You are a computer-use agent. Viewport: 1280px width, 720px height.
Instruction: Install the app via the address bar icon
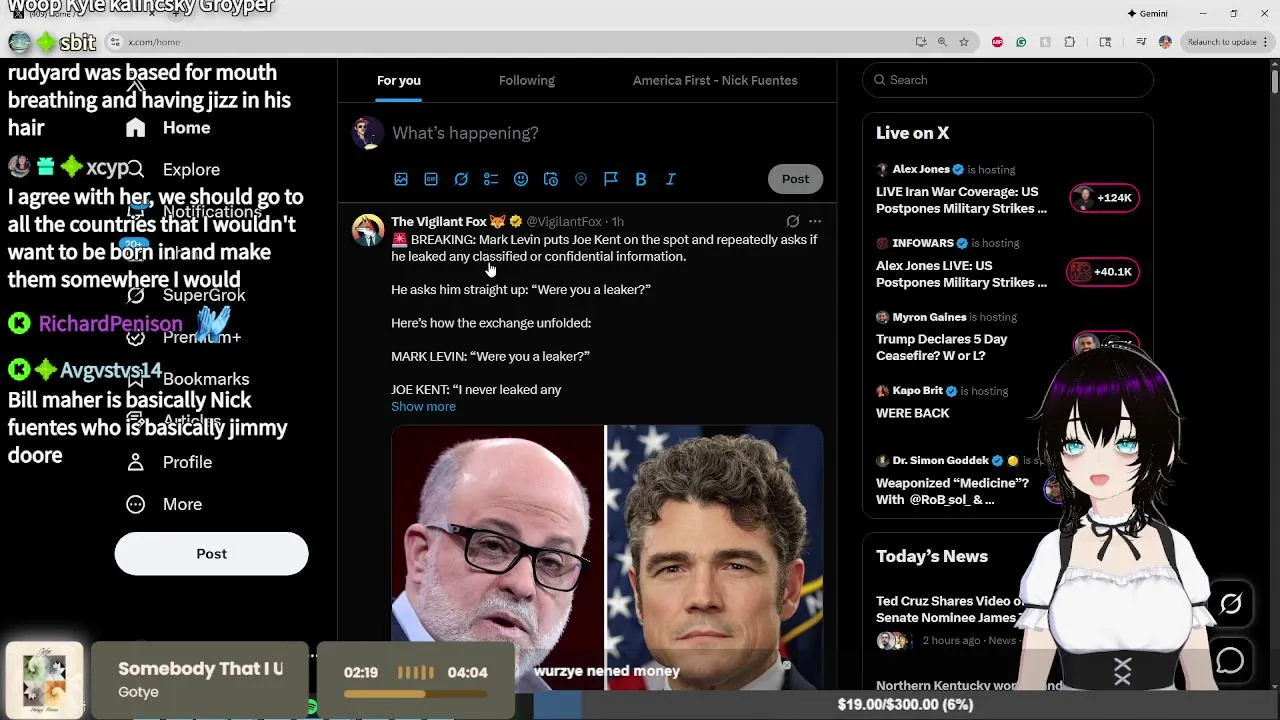coord(921,42)
